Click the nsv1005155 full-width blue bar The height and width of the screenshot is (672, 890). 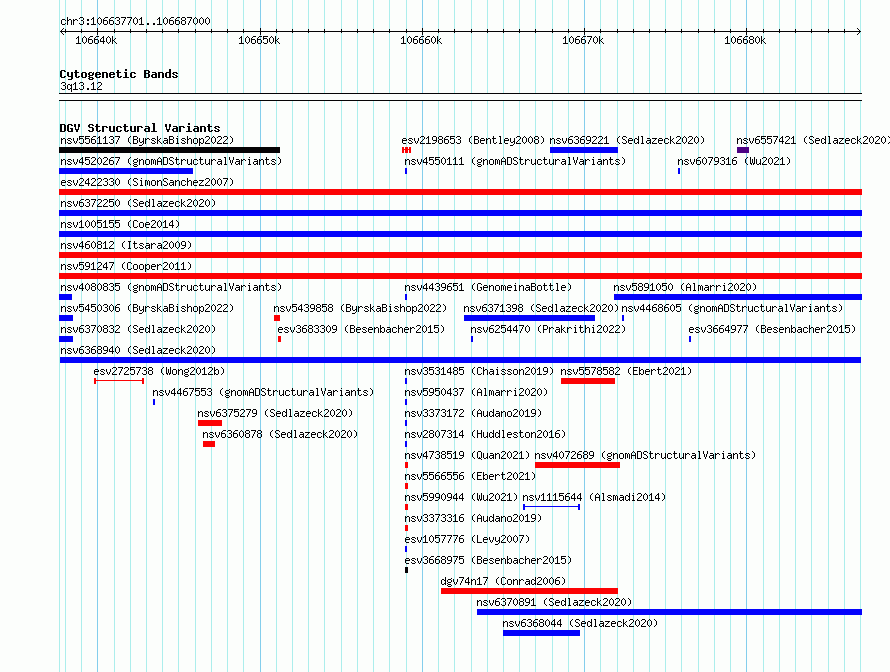tap(460, 234)
